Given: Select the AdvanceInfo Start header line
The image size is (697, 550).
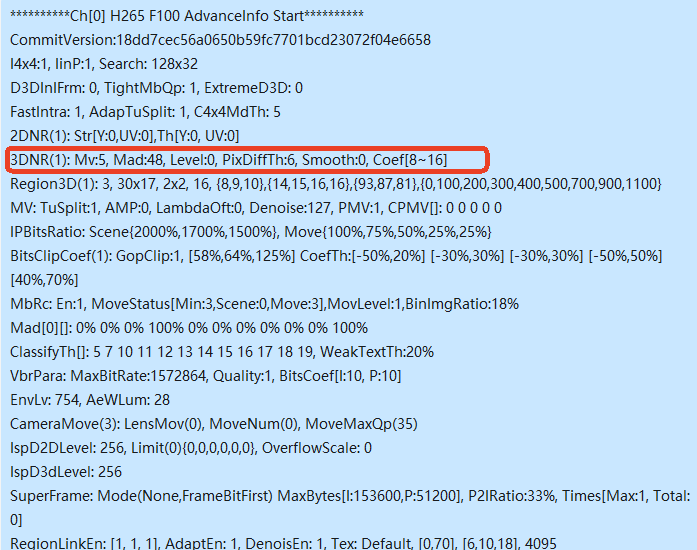Looking at the screenshot, I should tap(187, 16).
